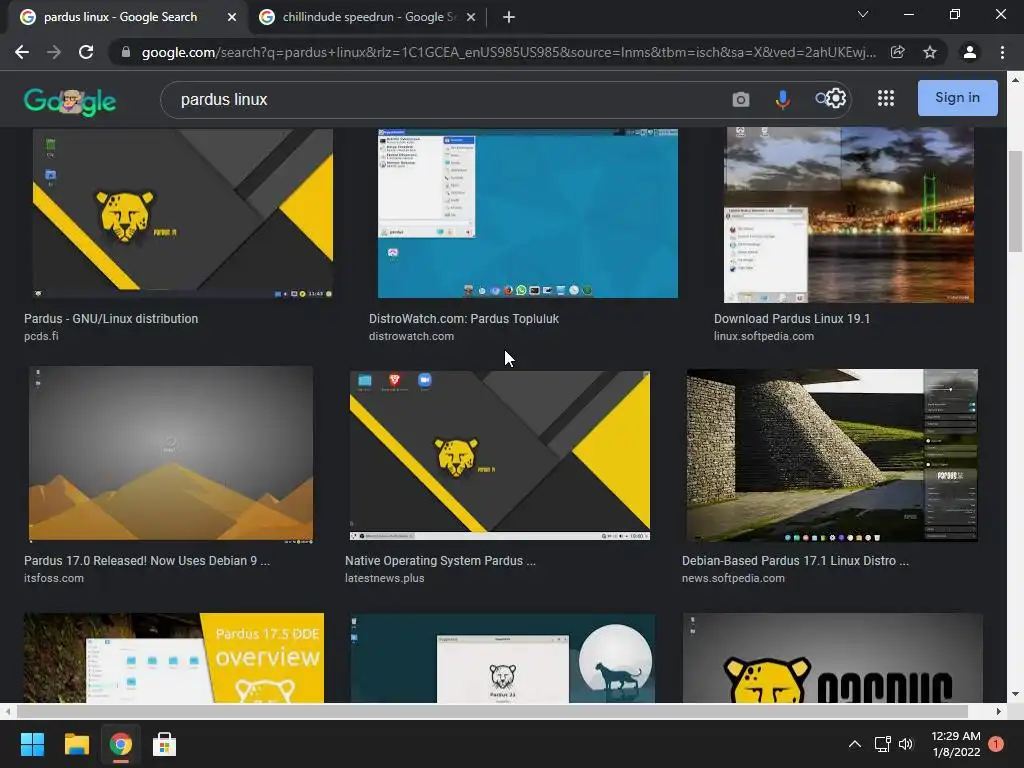Open Pardus 17.0 Released image
Image resolution: width=1024 pixels, height=768 pixels.
coord(171,455)
